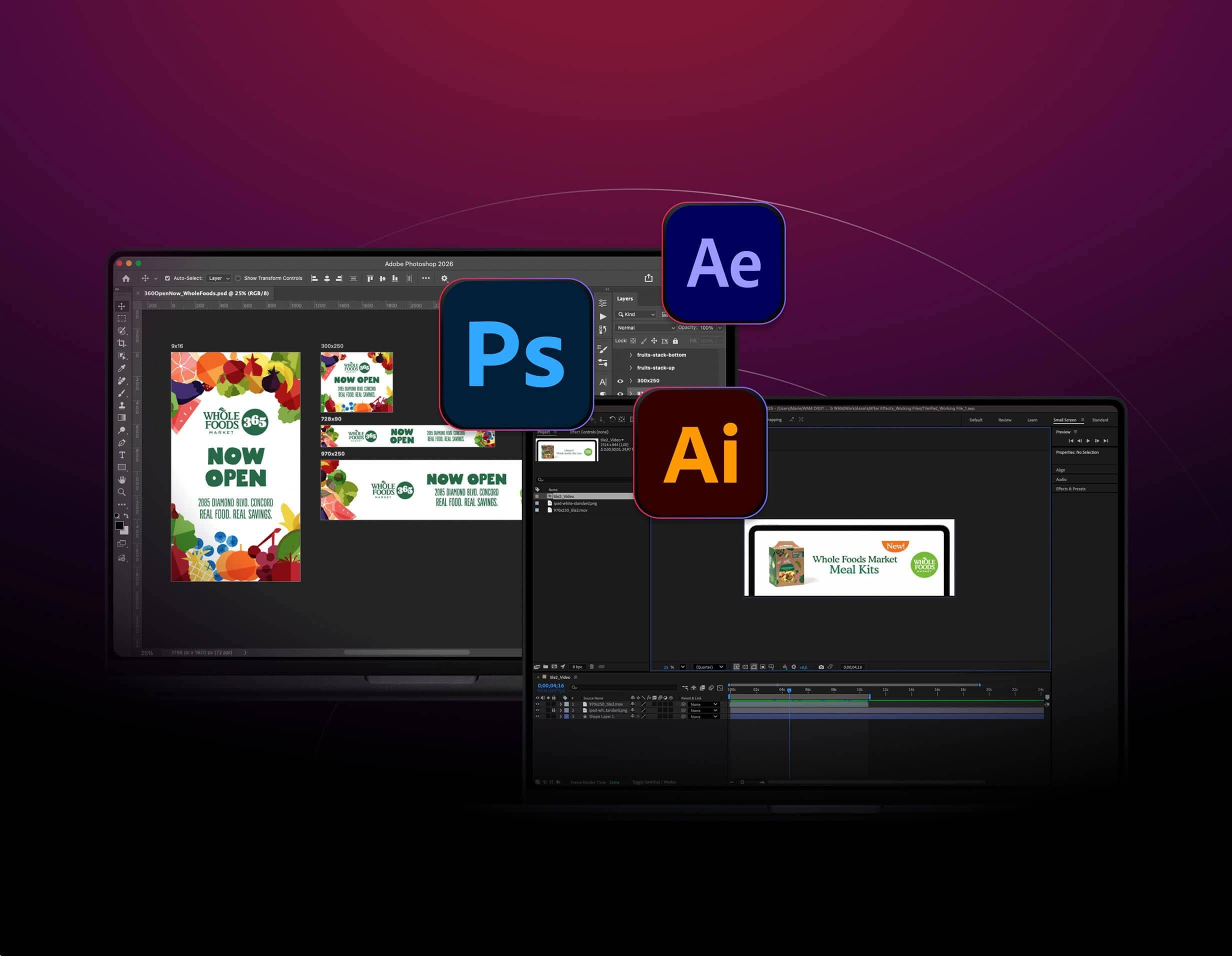Expand the fruits-stack-bottom layer group

pos(630,355)
